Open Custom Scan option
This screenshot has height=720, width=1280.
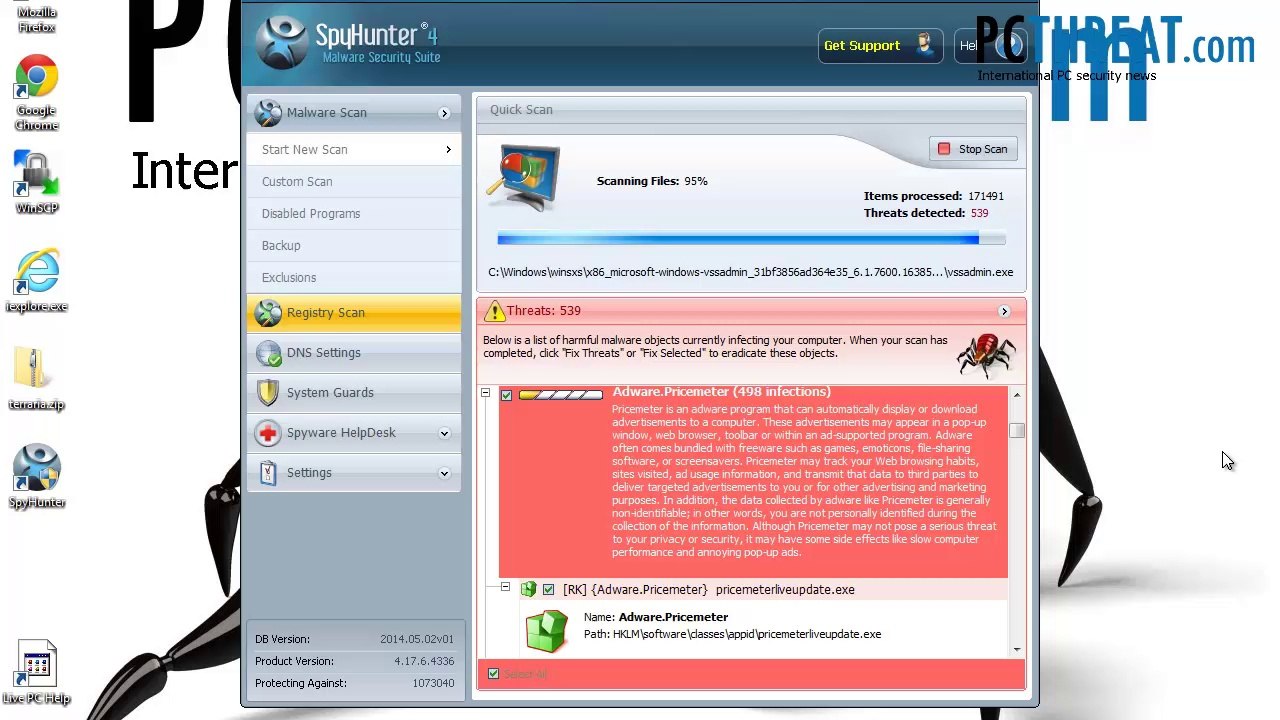point(354,182)
